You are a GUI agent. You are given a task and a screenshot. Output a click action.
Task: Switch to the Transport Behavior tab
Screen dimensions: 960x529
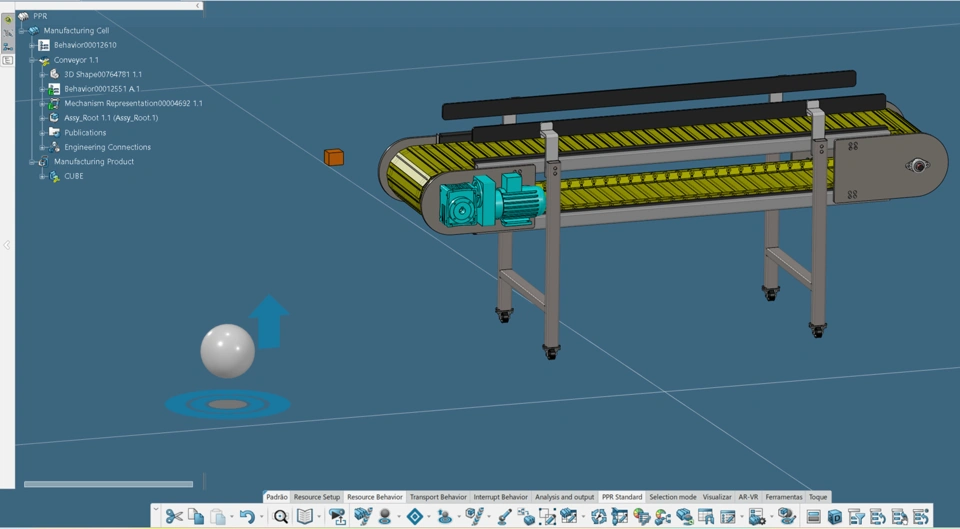(x=438, y=497)
